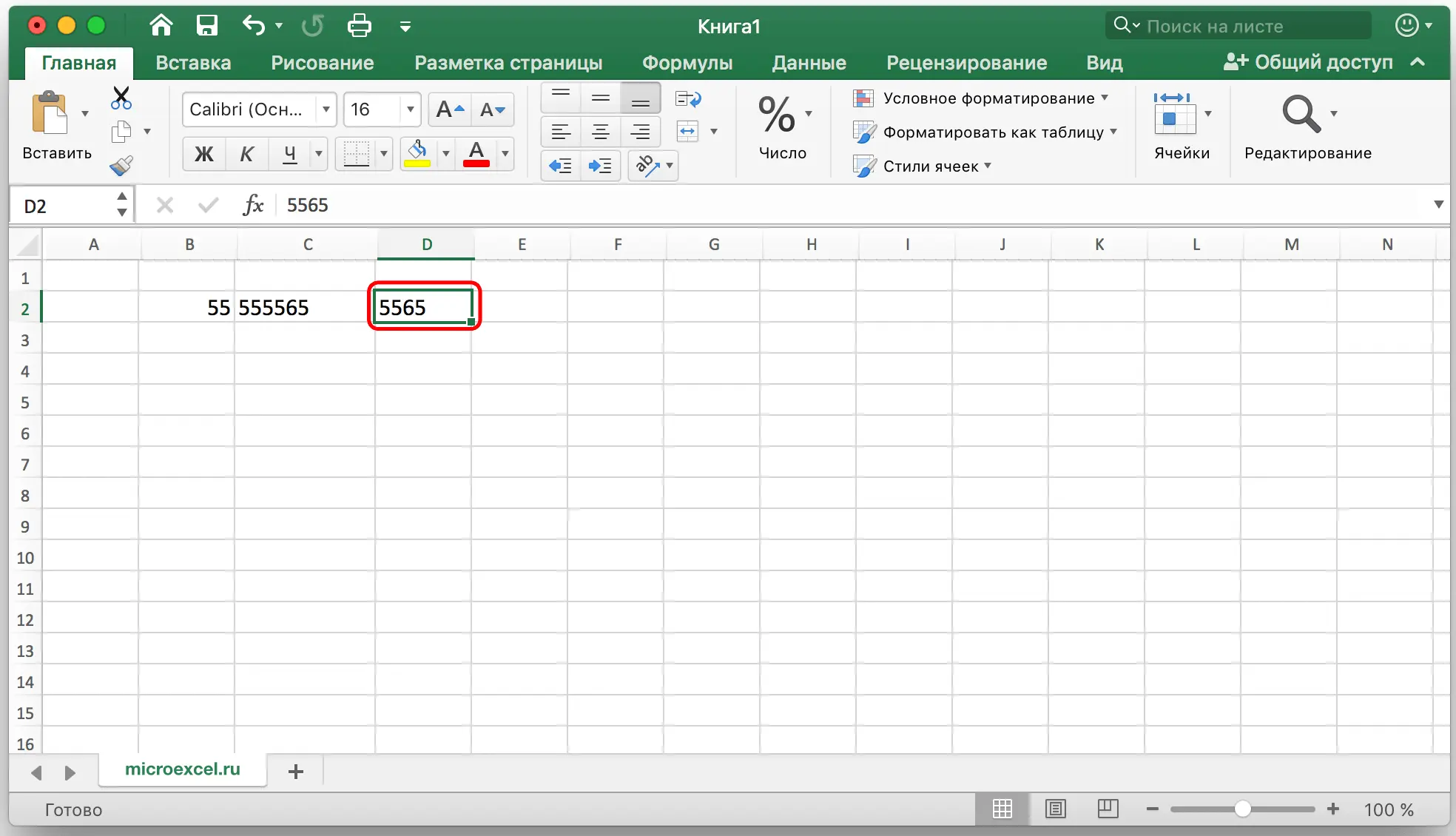Image resolution: width=1456 pixels, height=836 pixels.
Task: Align text right
Action: 641,132
